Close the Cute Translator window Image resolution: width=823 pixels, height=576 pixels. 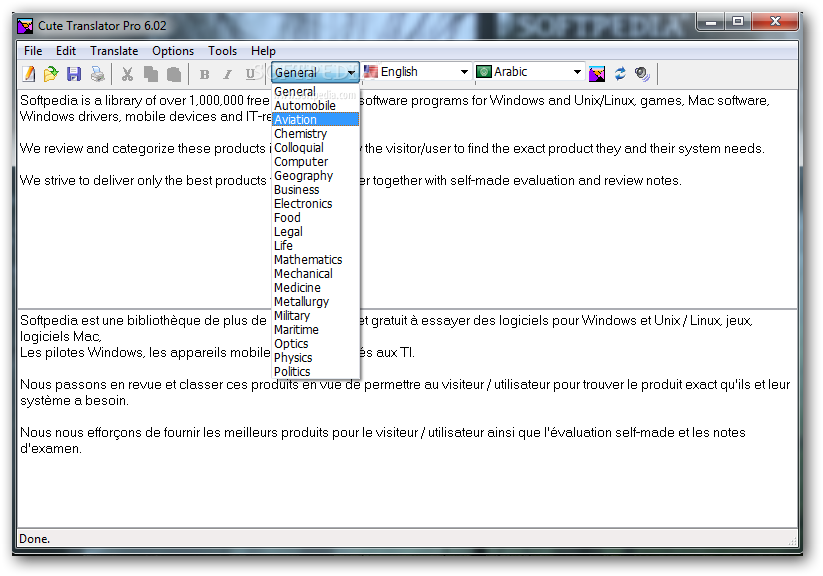click(x=775, y=22)
